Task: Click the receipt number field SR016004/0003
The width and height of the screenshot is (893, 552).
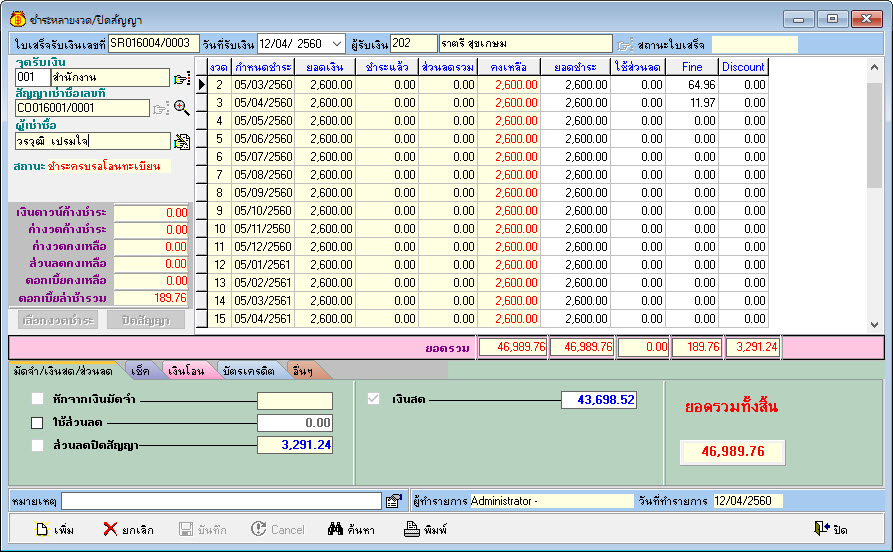Action: [x=154, y=43]
